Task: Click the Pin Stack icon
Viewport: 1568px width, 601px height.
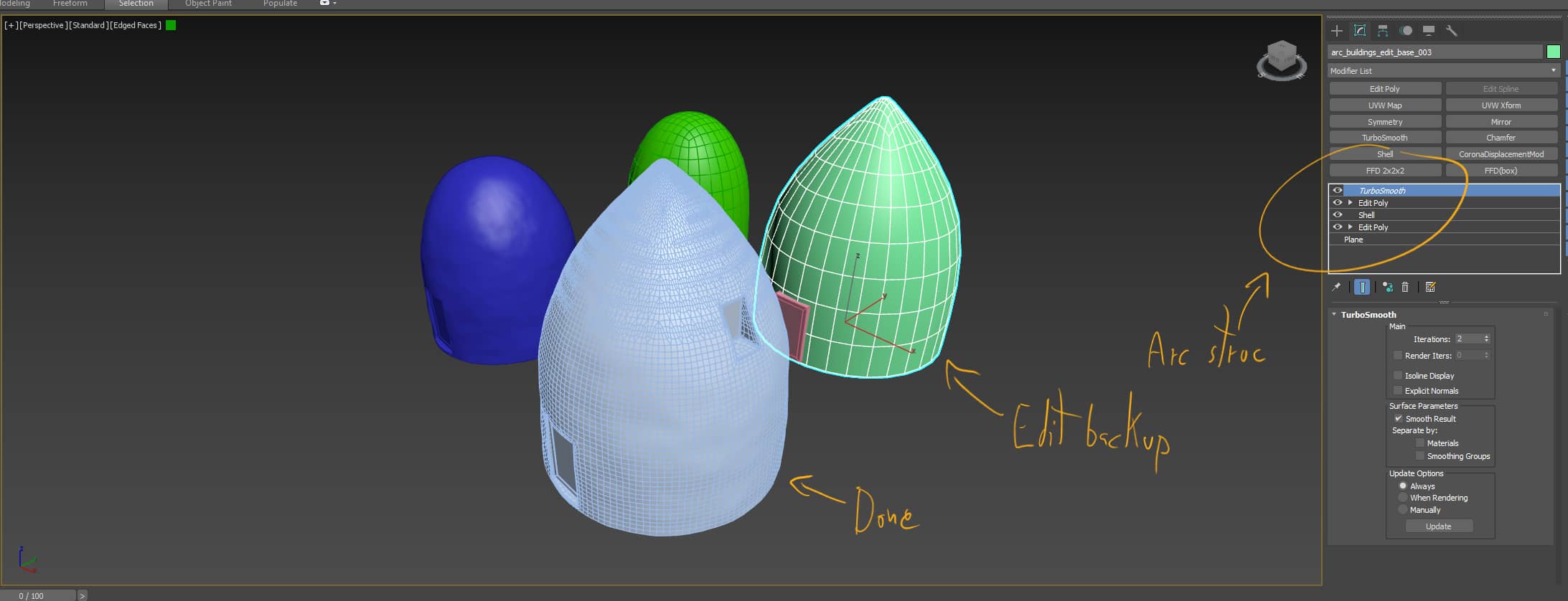Action: click(x=1336, y=288)
